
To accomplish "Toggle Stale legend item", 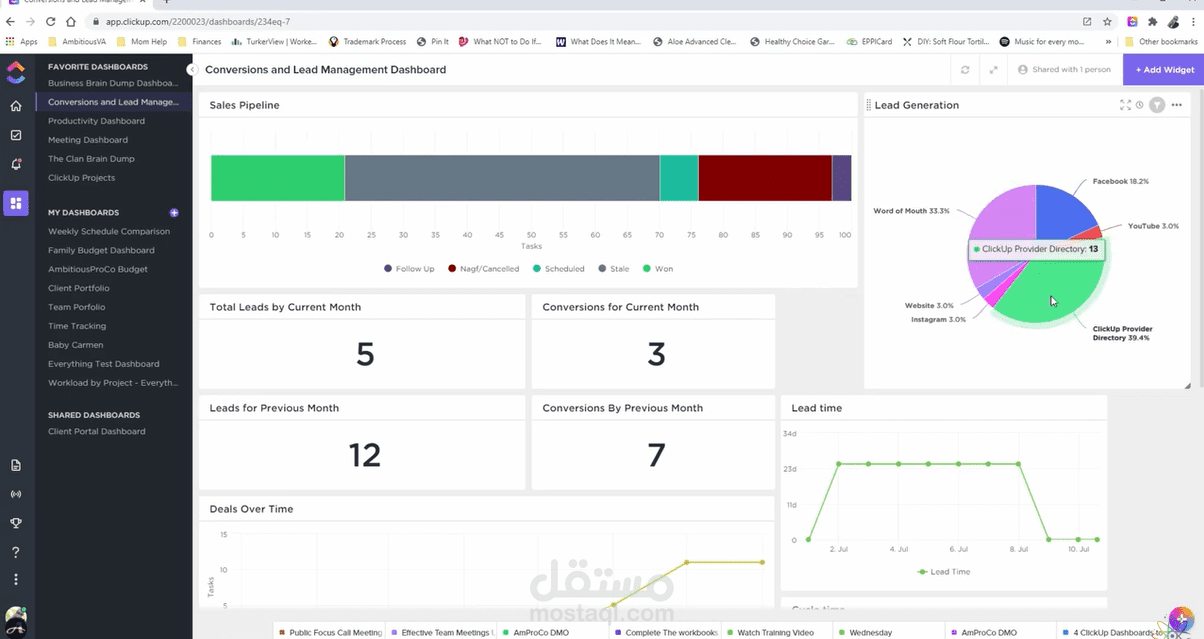I will pyautogui.click(x=614, y=269).
